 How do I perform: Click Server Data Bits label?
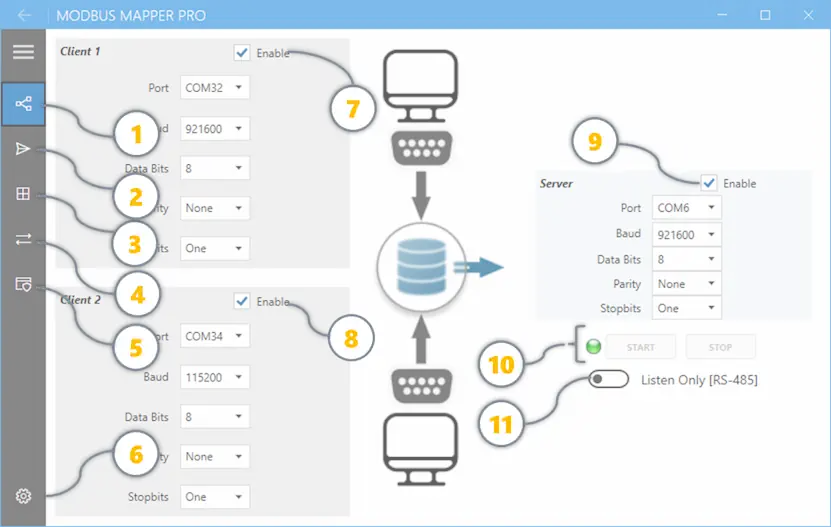click(x=618, y=260)
